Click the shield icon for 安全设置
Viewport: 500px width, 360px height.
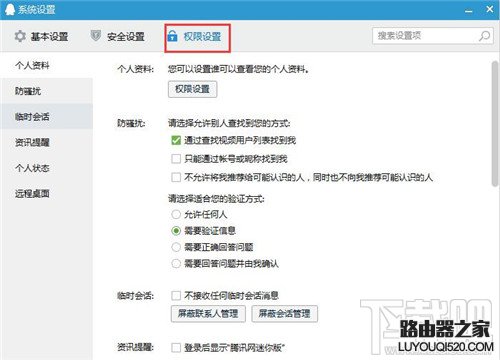tap(96, 36)
